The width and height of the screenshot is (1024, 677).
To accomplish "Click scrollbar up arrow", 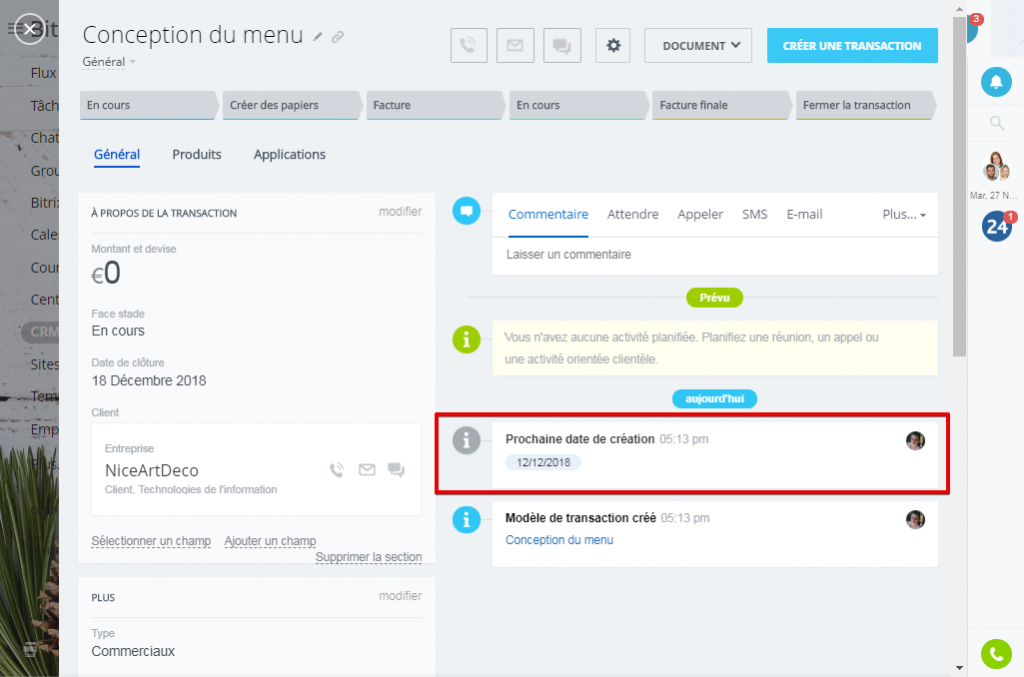I will tap(959, 9).
